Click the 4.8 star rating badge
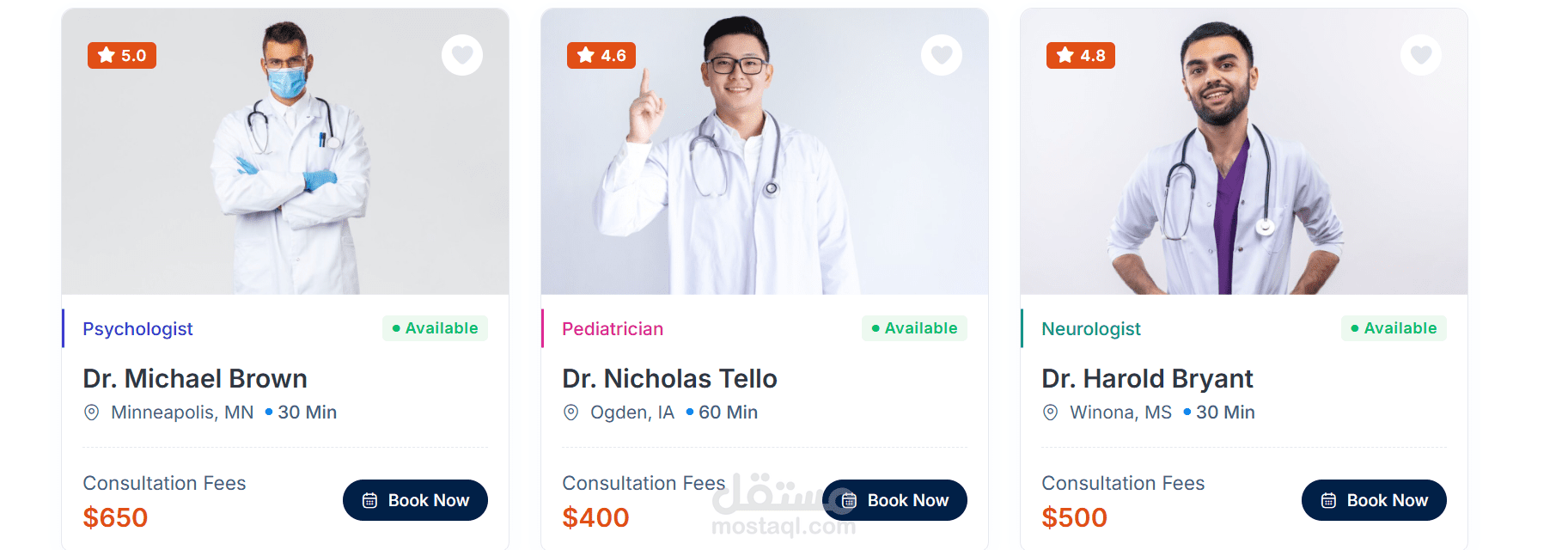 coord(1081,55)
